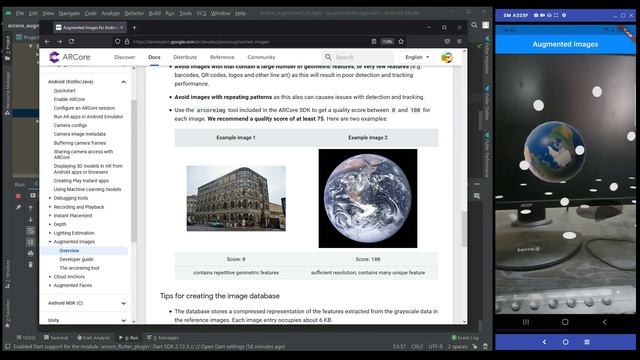Expand Debugging tools tree item

pyautogui.click(x=50, y=198)
